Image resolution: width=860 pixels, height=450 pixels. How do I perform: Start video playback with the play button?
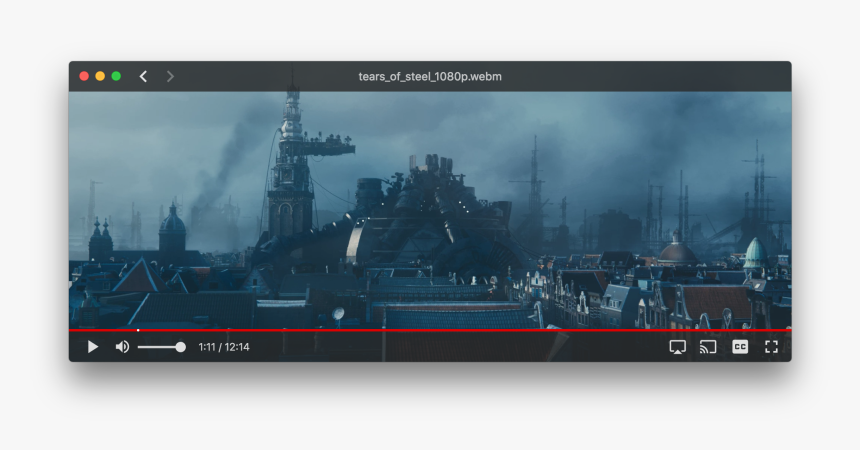pos(93,347)
